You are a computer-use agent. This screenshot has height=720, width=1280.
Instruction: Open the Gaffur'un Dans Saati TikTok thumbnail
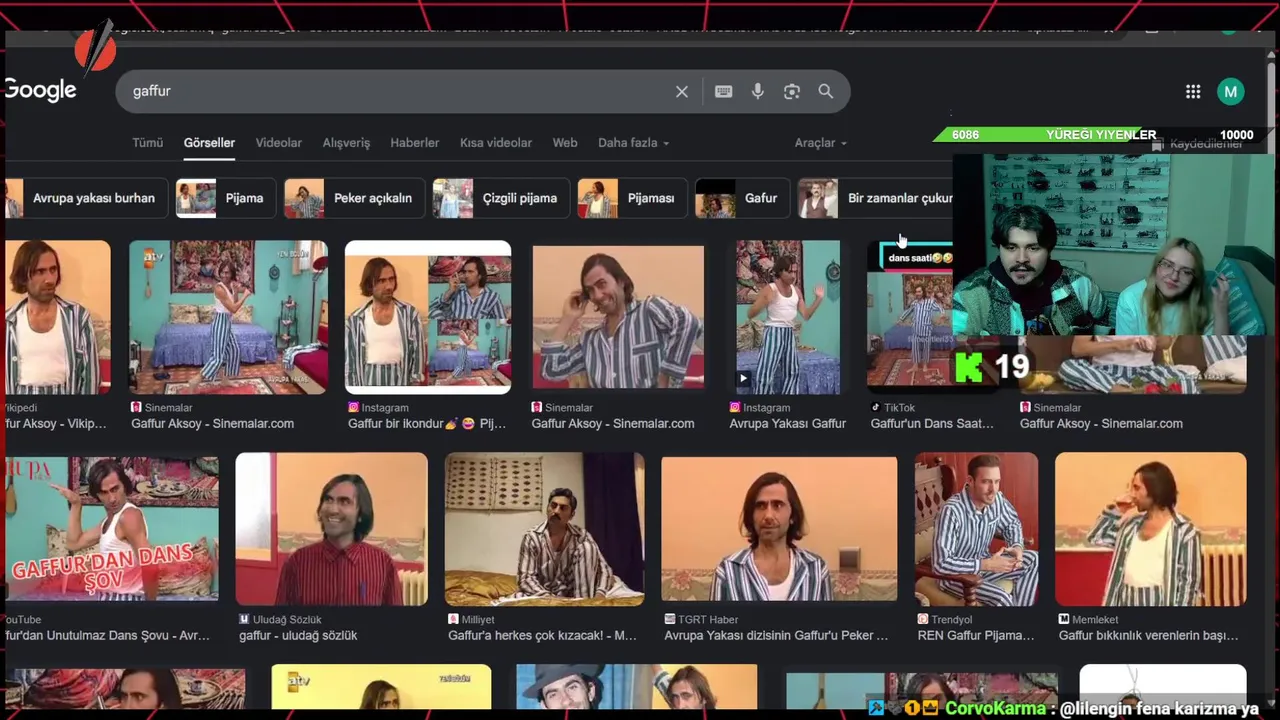point(908,317)
